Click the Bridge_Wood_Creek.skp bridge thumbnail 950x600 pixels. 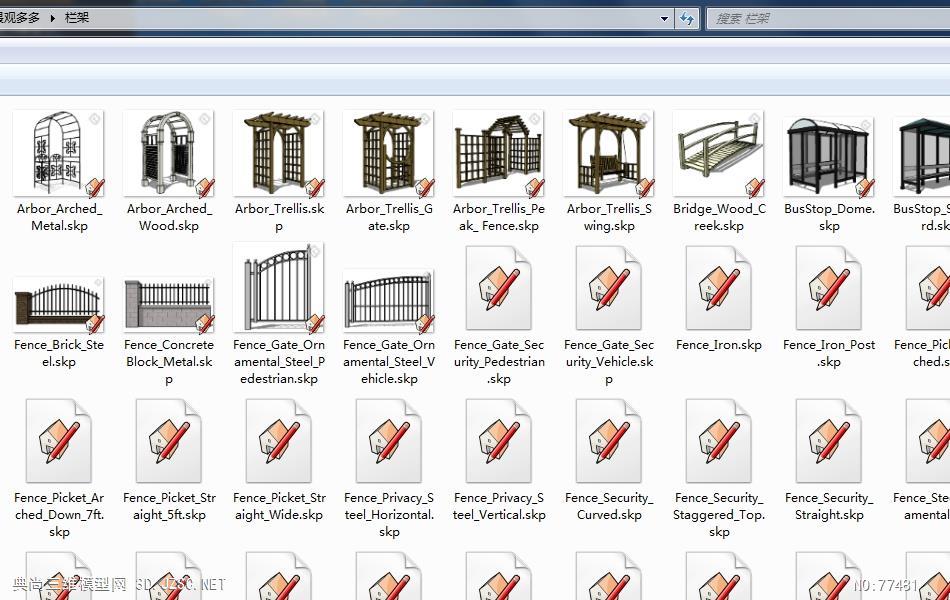pyautogui.click(x=719, y=153)
